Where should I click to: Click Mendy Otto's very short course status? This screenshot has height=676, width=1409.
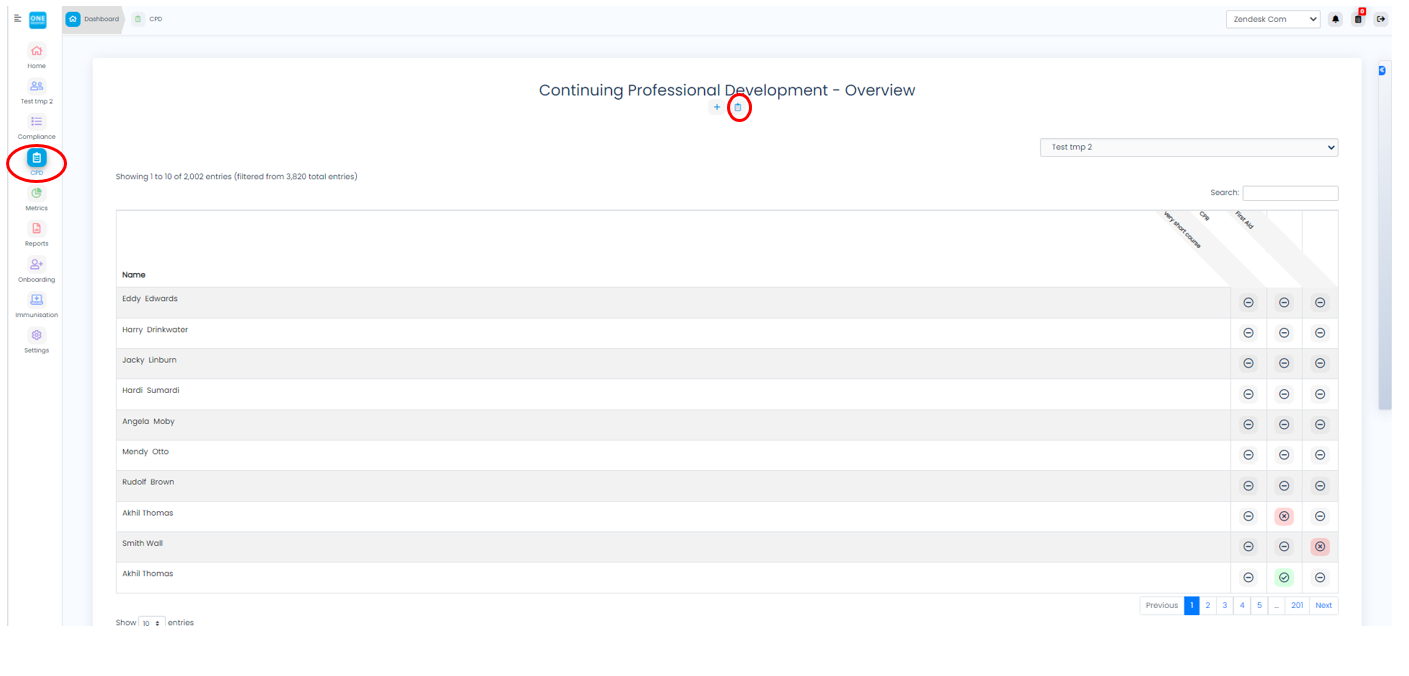(x=1248, y=455)
